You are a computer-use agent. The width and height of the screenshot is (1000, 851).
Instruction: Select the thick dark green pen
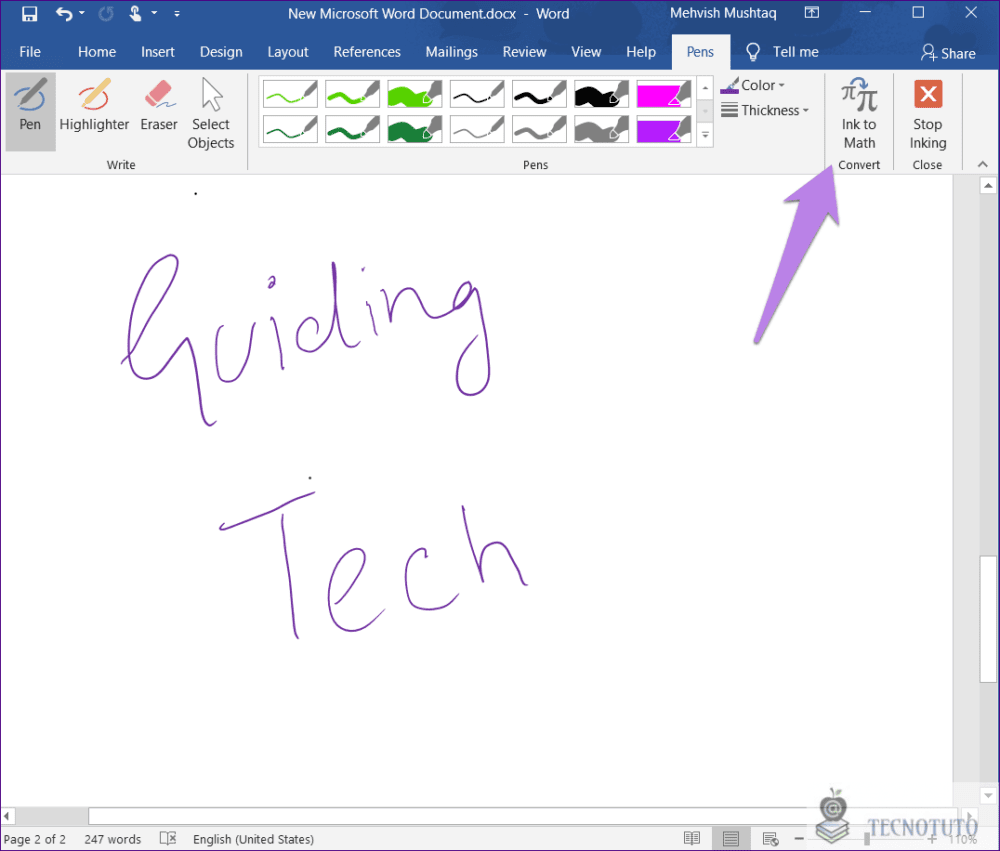click(415, 130)
